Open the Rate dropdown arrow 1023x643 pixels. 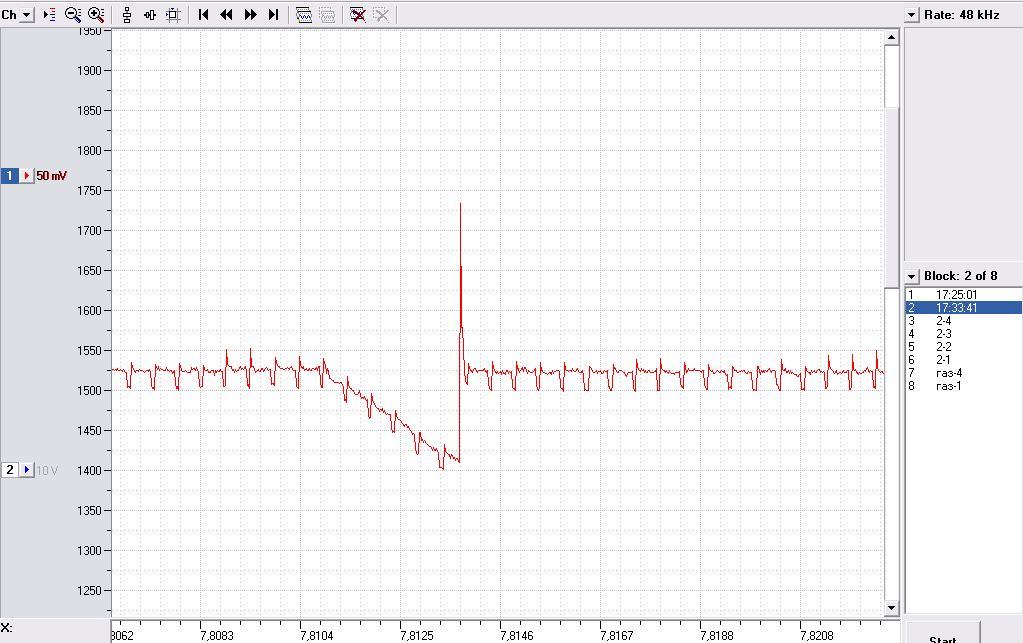pyautogui.click(x=911, y=15)
